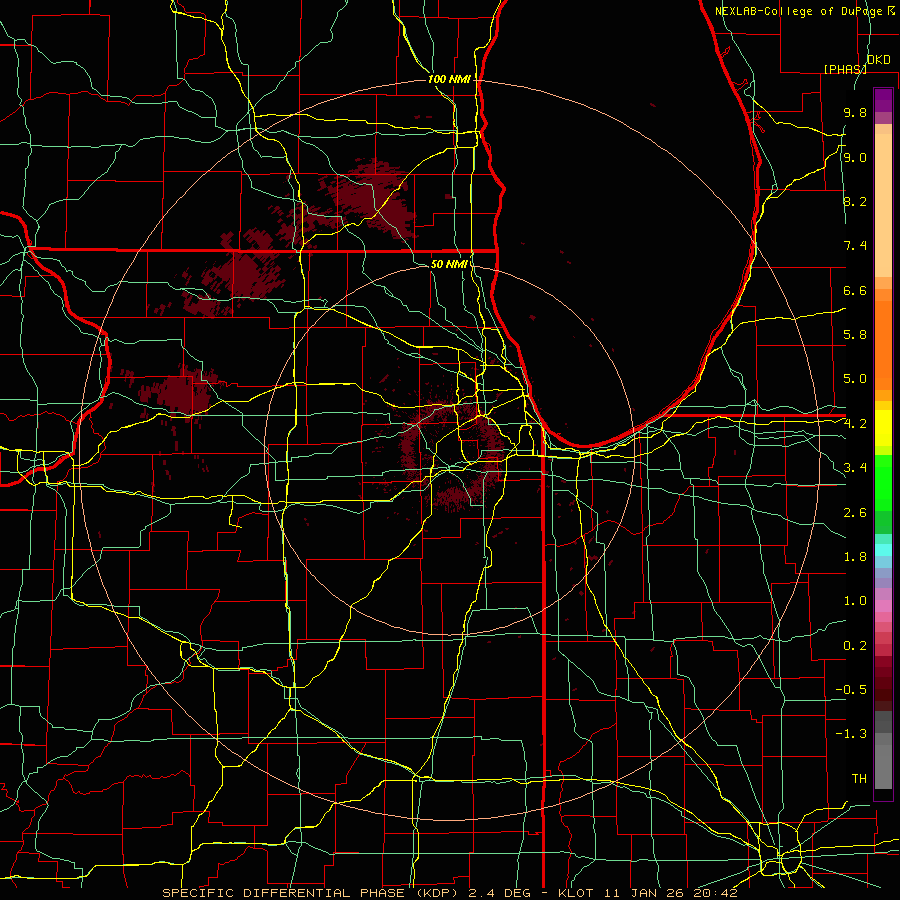
Task: Click the 1.8 value on the scale
Action: 855,557
